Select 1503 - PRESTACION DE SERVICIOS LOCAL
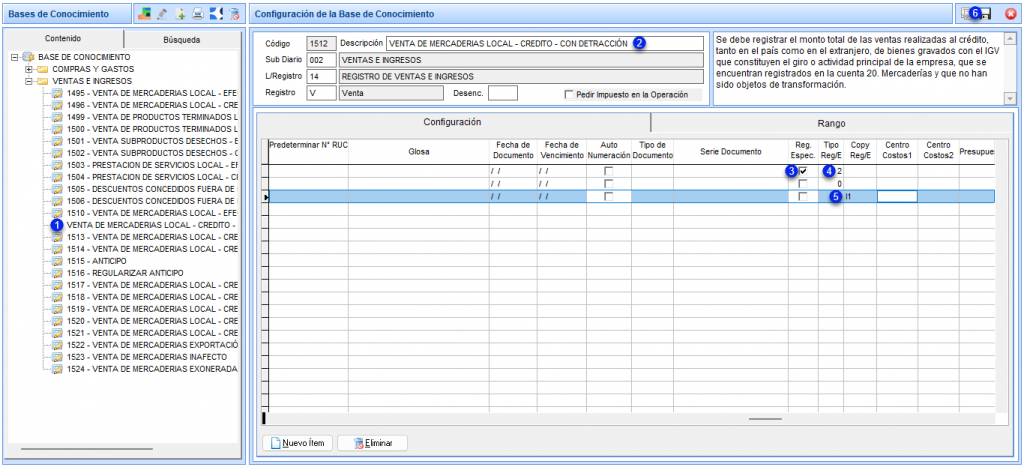This screenshot has height=467, width=1024. pos(152,165)
